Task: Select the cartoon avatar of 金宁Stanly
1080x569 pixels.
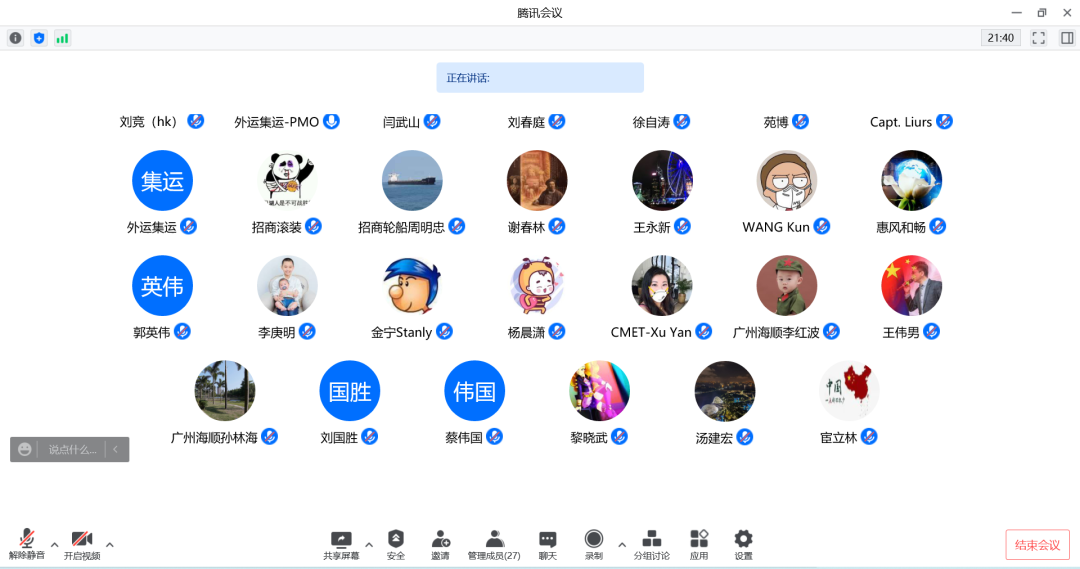Action: [x=412, y=286]
